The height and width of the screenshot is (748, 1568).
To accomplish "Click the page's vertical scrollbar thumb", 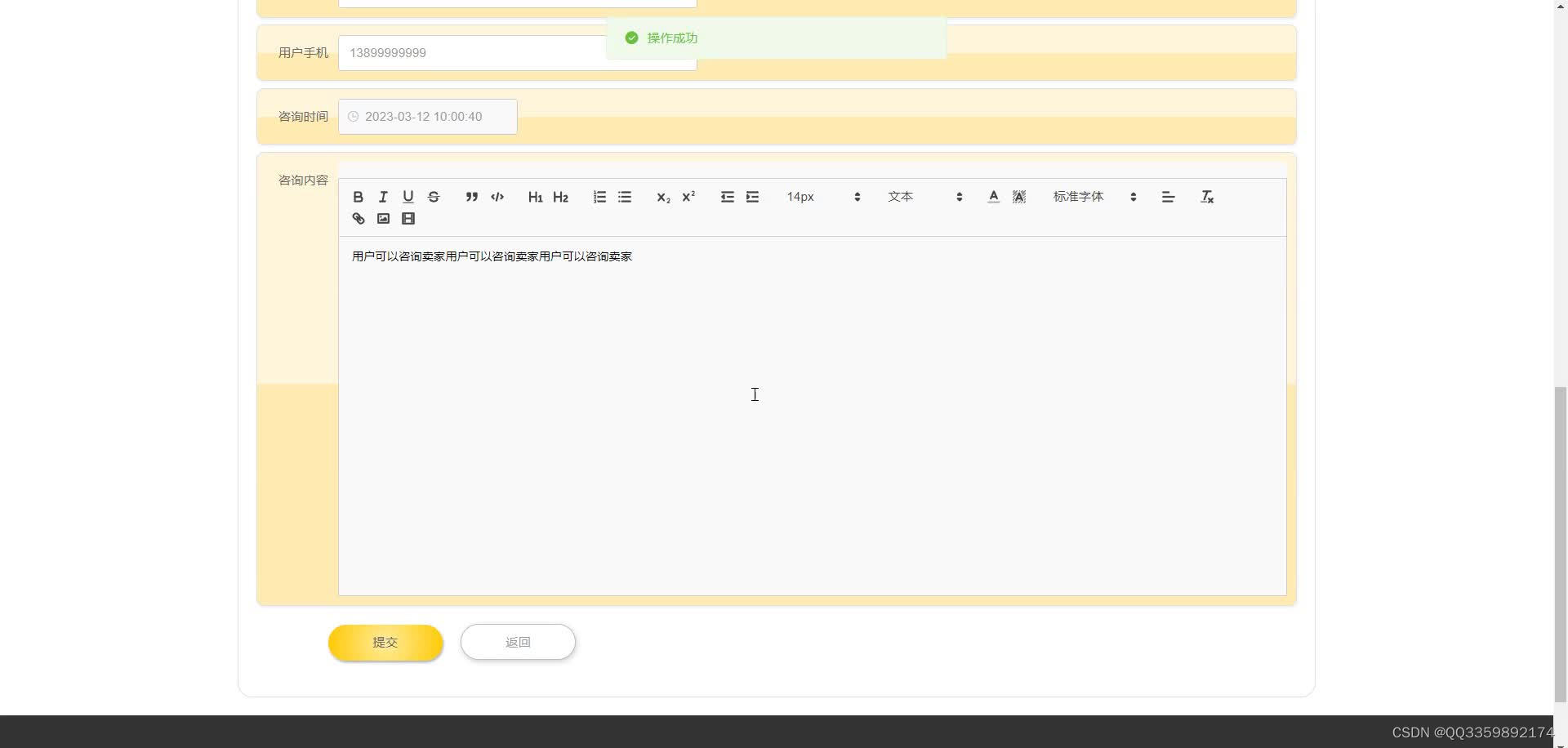I will (x=1561, y=543).
